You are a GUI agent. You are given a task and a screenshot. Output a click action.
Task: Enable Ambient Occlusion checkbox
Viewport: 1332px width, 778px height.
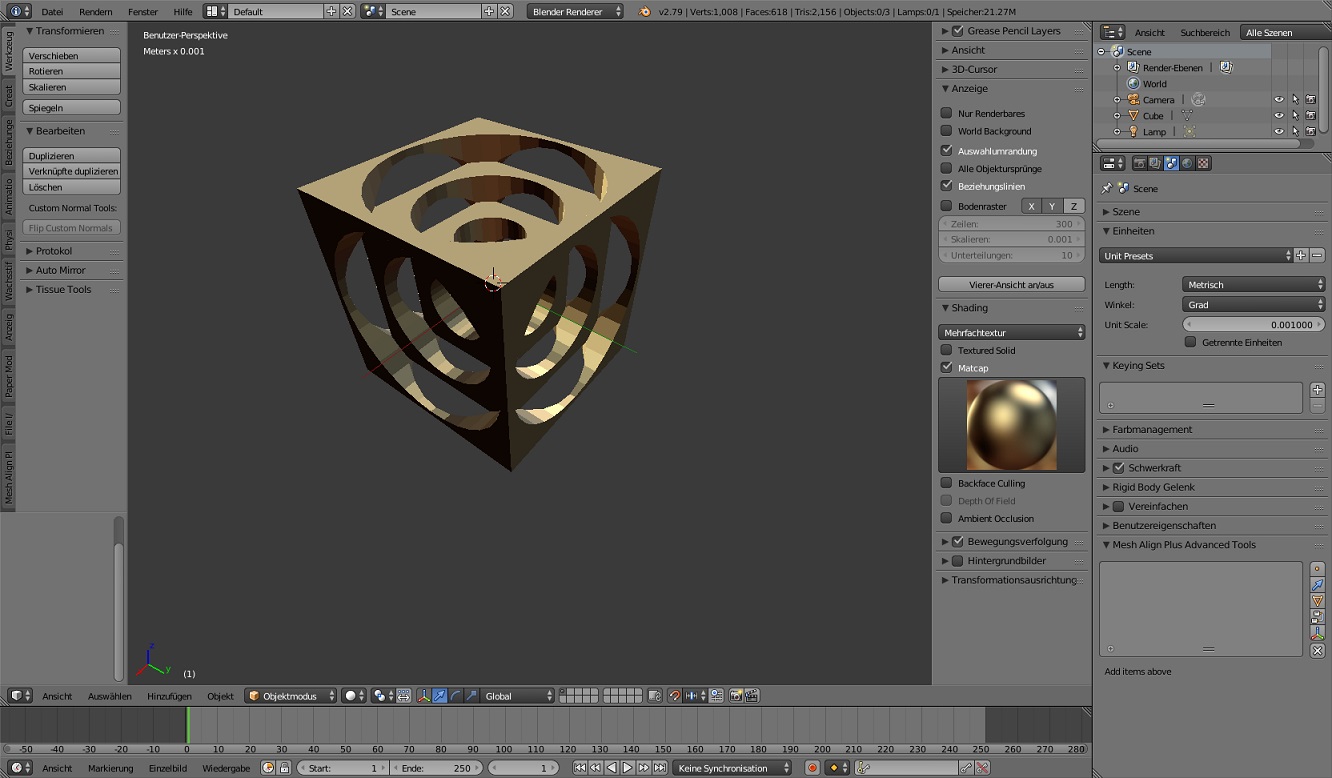946,518
